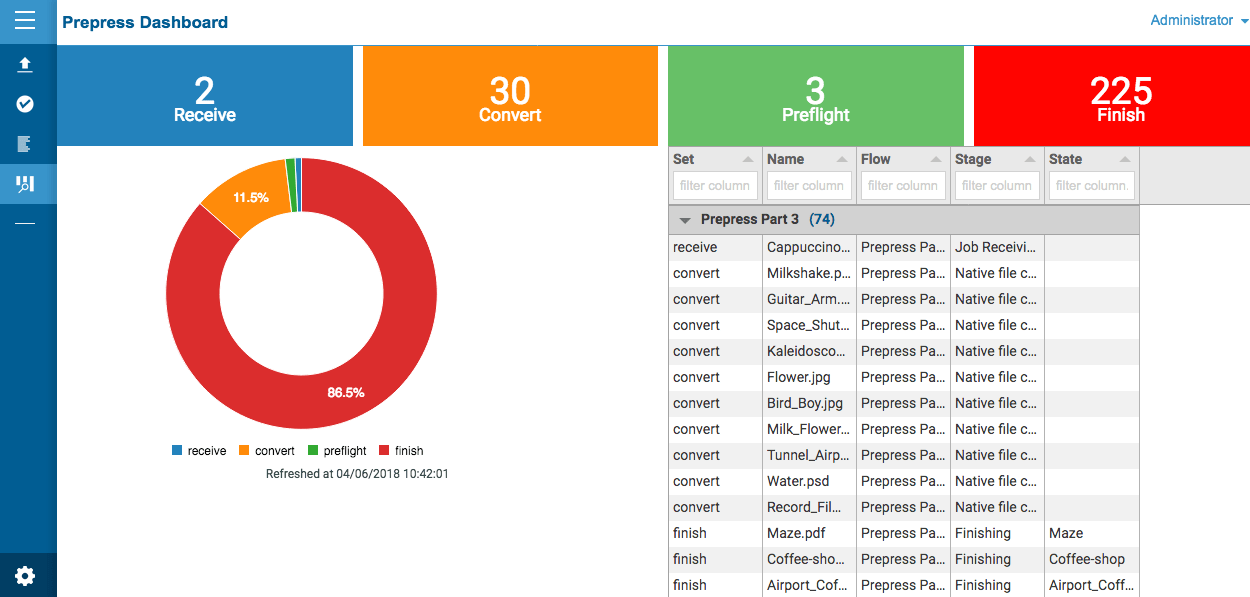This screenshot has height=597, width=1250.
Task: Focus the Set filter column field
Action: [x=715, y=185]
